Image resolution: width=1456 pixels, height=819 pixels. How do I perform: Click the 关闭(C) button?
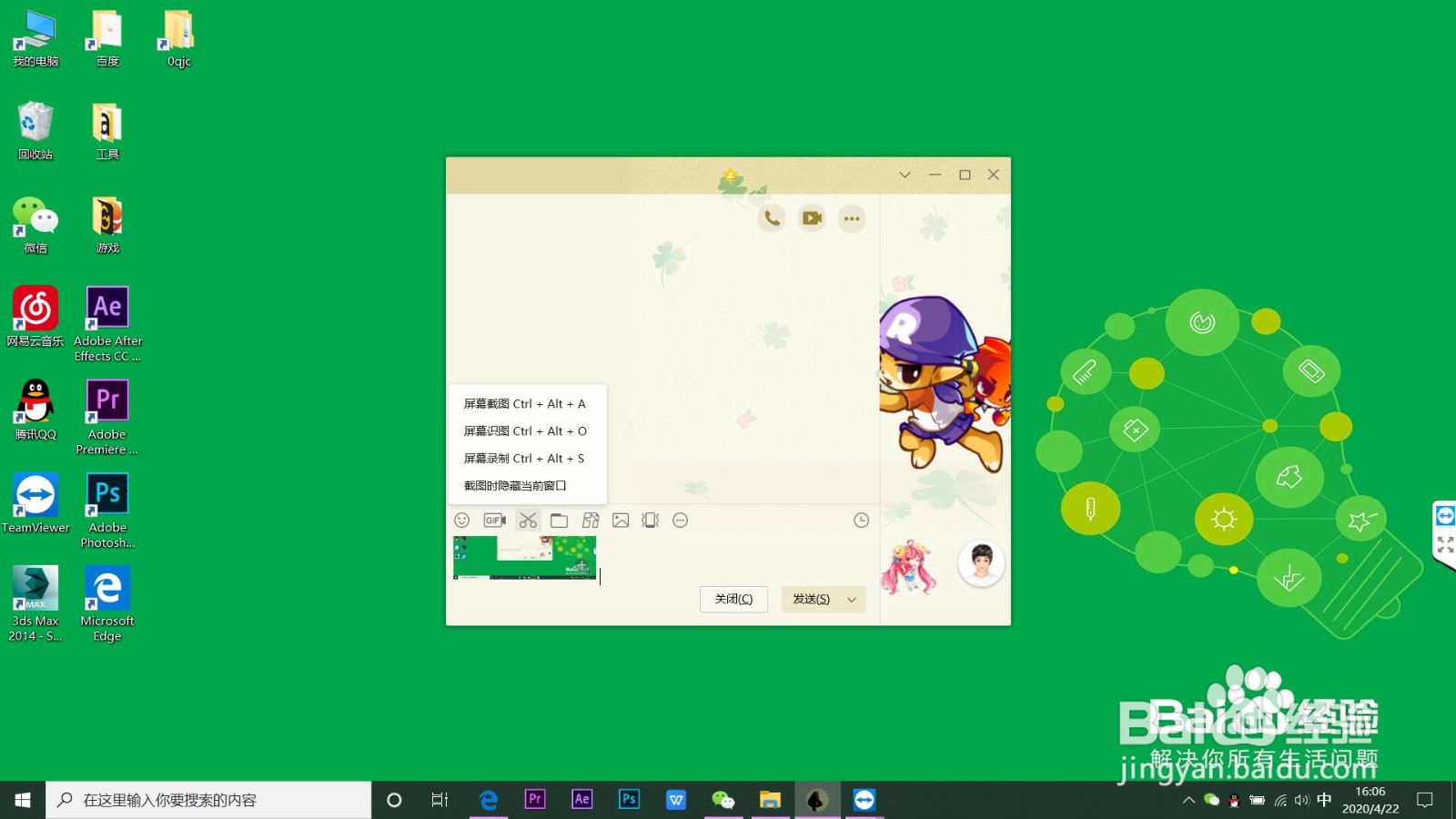tap(733, 599)
